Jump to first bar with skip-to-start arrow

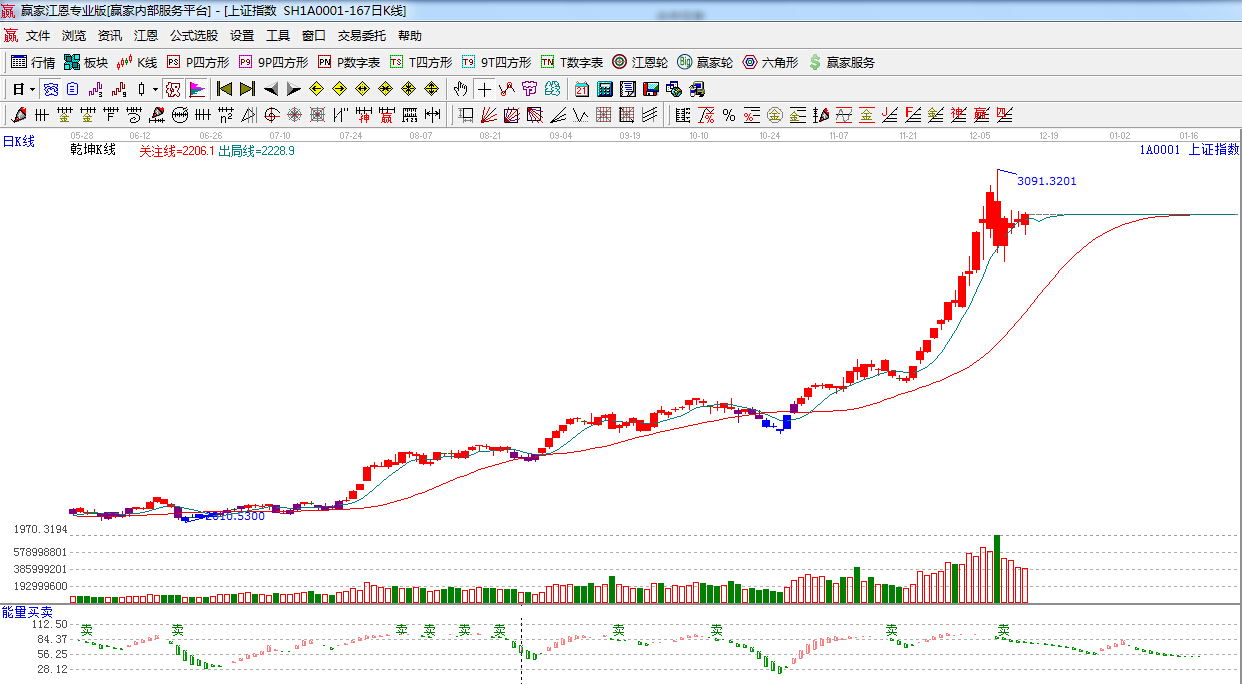click(224, 89)
